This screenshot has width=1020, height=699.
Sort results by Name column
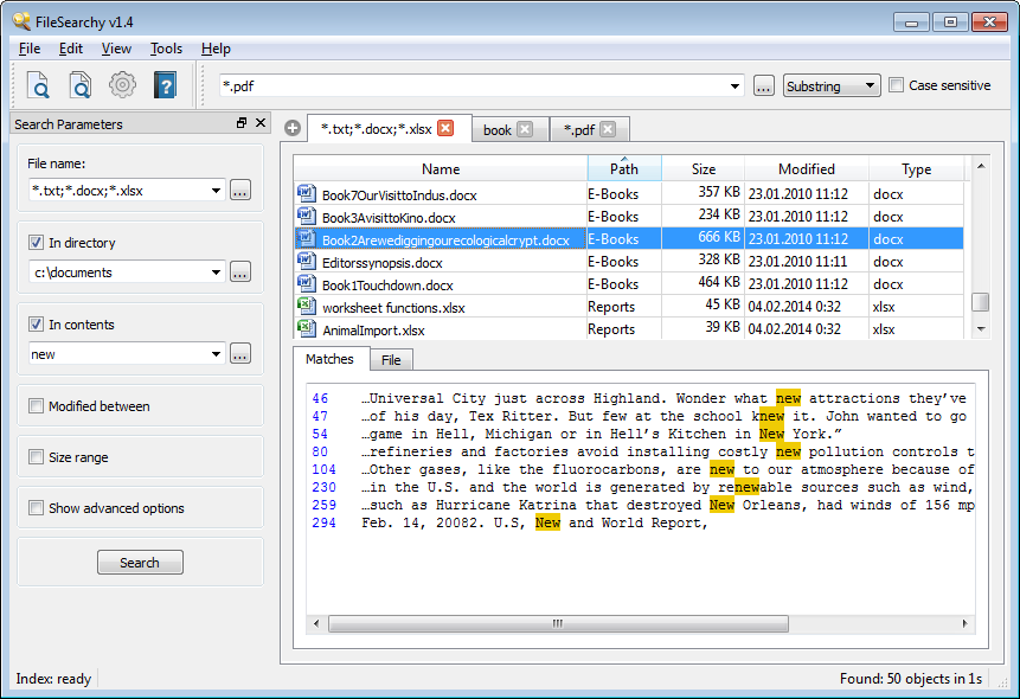pos(440,169)
